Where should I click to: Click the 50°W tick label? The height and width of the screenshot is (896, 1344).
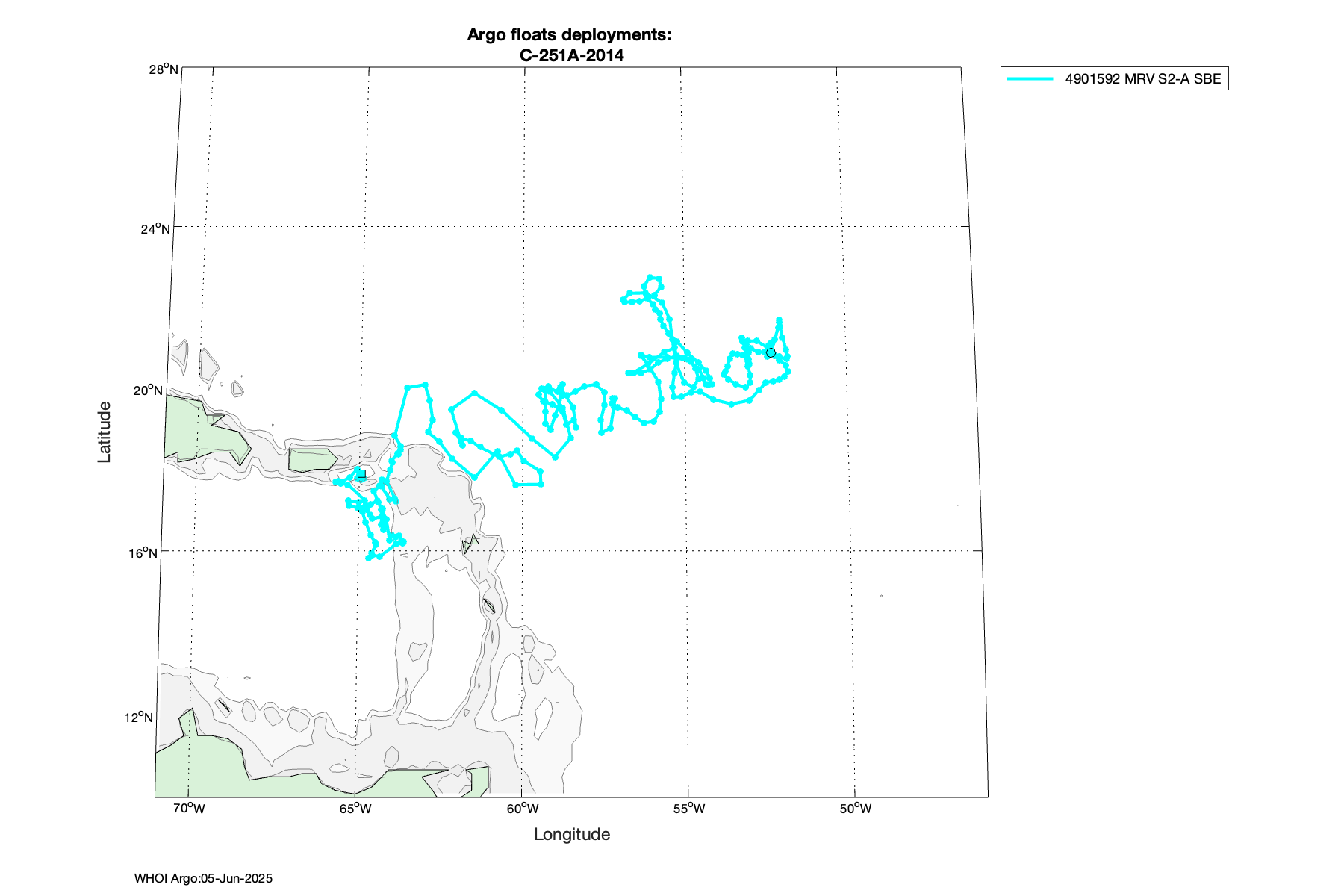pyautogui.click(x=855, y=808)
